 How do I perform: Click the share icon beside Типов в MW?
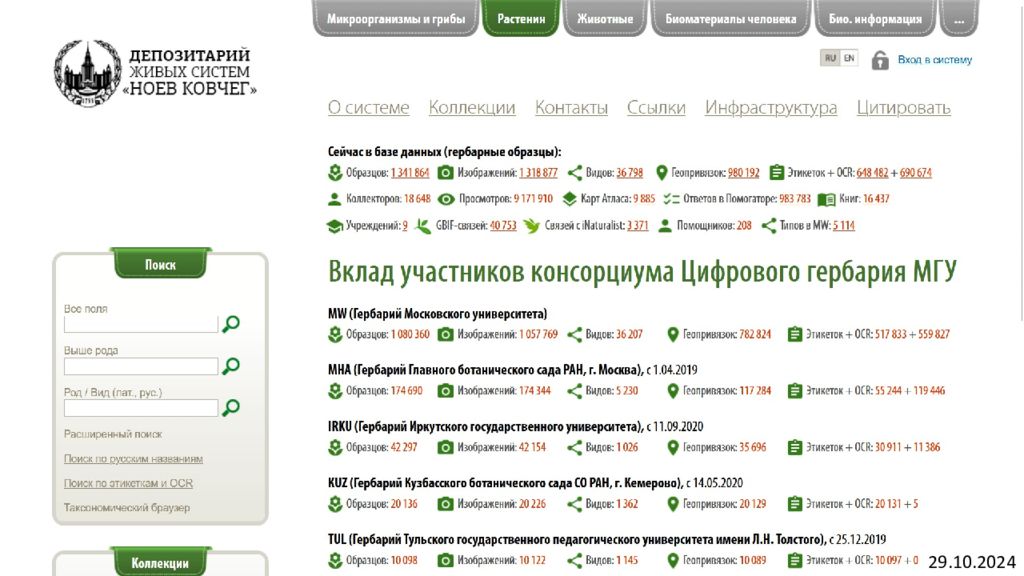[769, 226]
